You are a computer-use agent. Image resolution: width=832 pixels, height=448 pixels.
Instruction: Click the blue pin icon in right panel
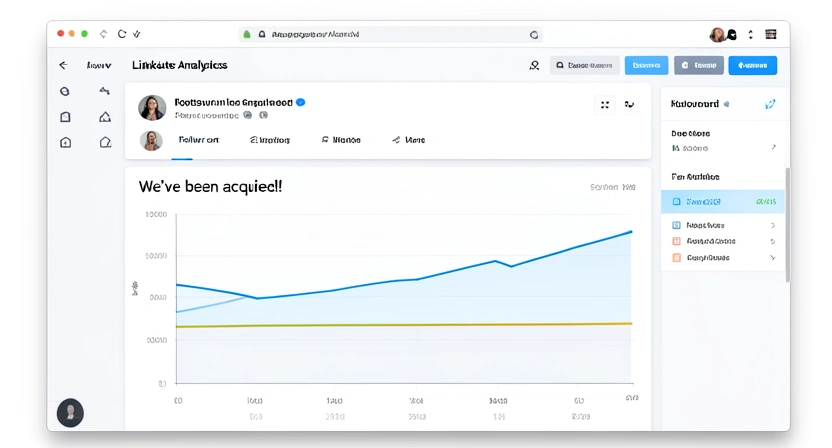coord(770,104)
